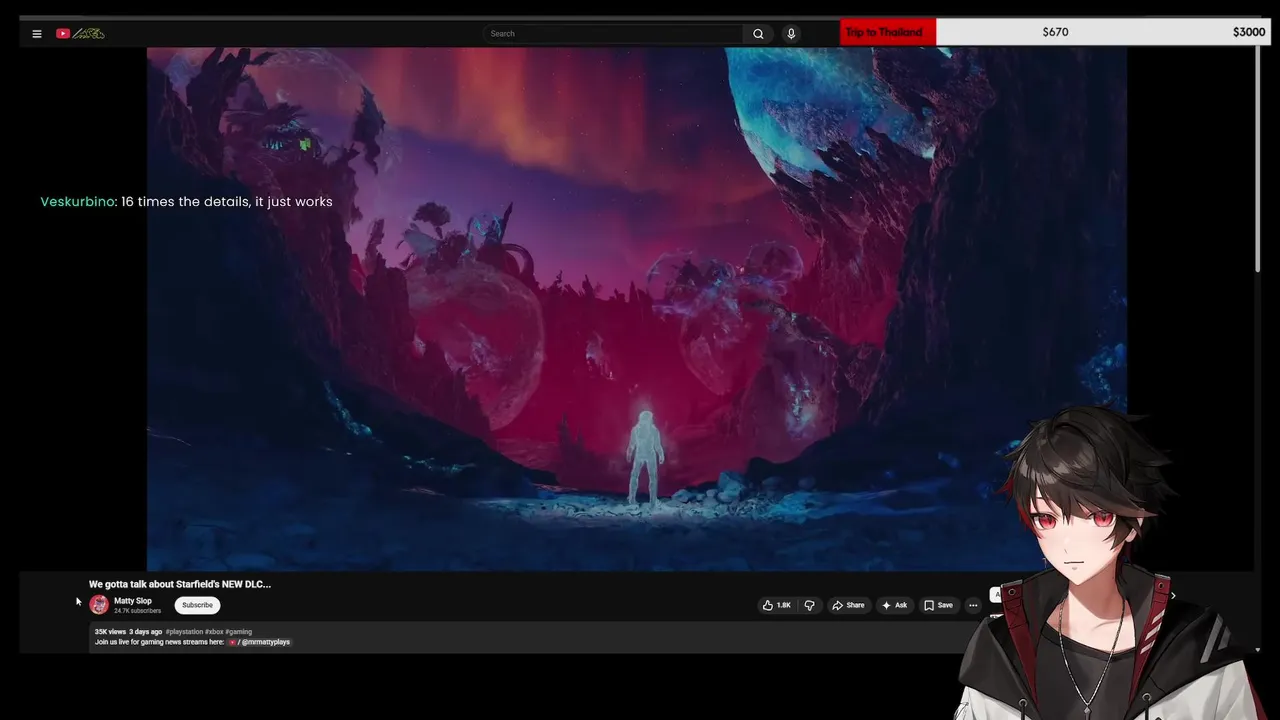Viewport: 1280px width, 720px height.
Task: Click the video title text
Action: (180, 584)
